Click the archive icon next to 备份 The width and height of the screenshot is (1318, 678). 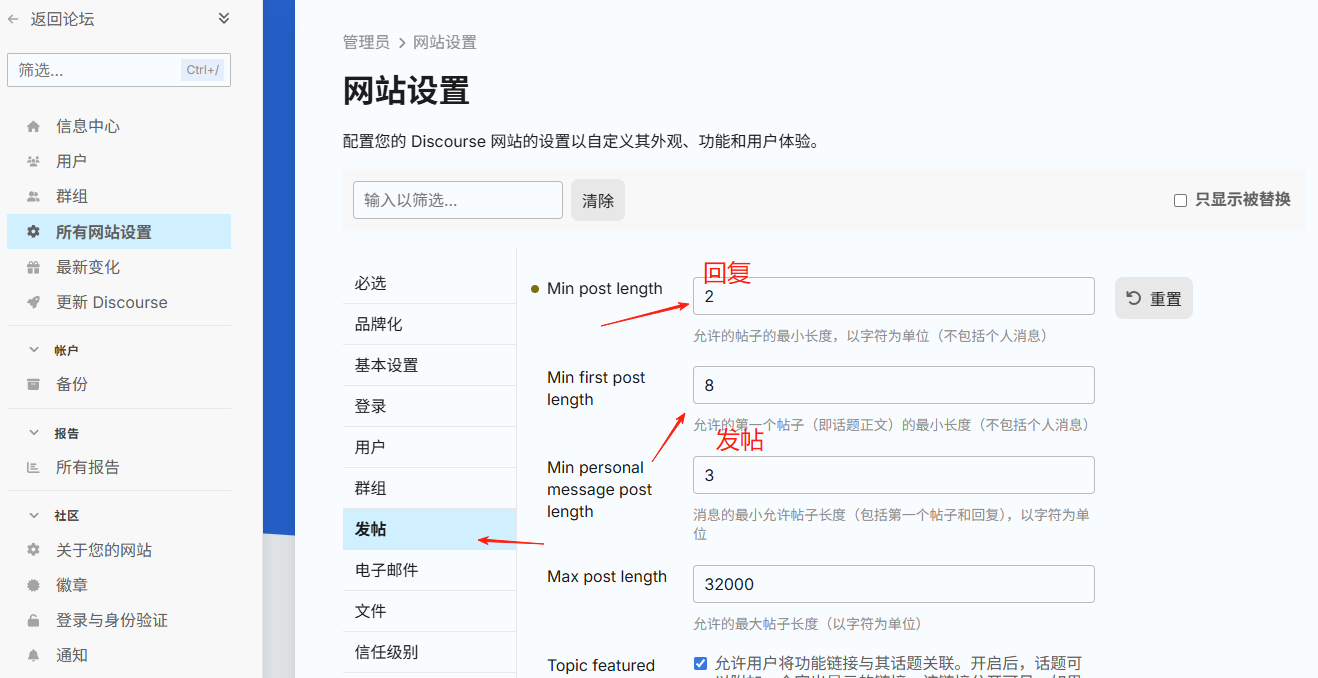(34, 384)
